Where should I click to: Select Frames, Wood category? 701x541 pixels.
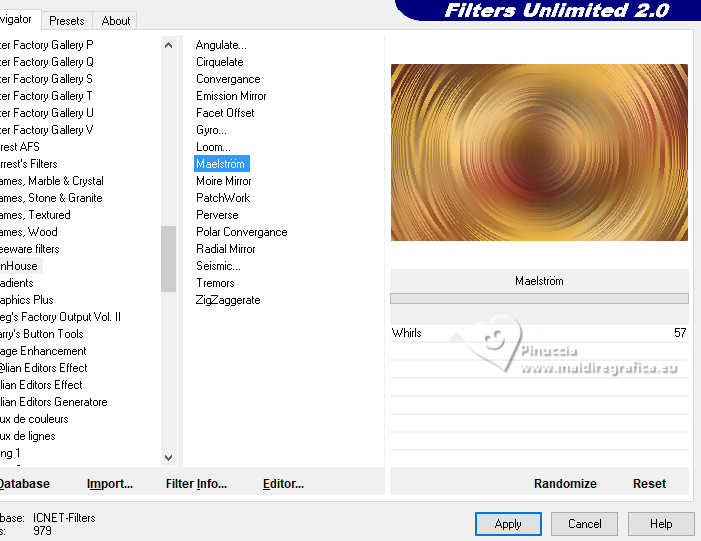tap(29, 232)
